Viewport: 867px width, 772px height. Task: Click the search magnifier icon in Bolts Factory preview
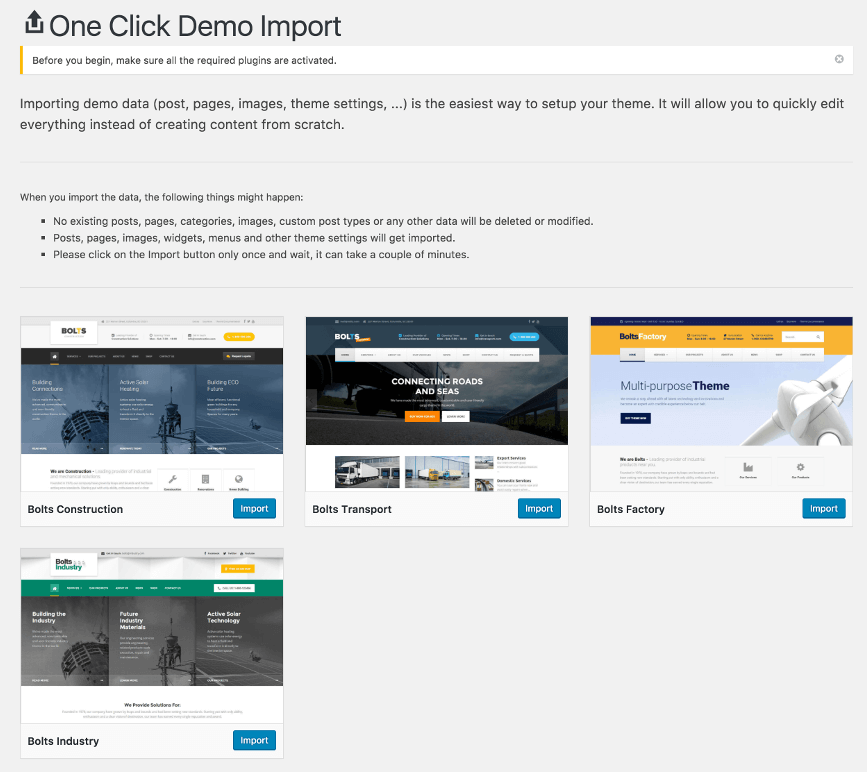pos(818,337)
